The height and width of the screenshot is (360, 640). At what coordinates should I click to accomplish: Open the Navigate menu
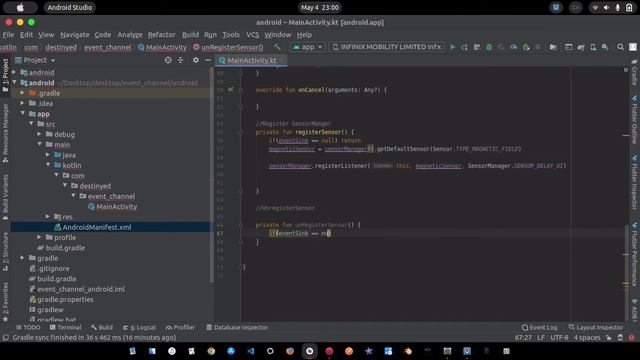click(75, 35)
